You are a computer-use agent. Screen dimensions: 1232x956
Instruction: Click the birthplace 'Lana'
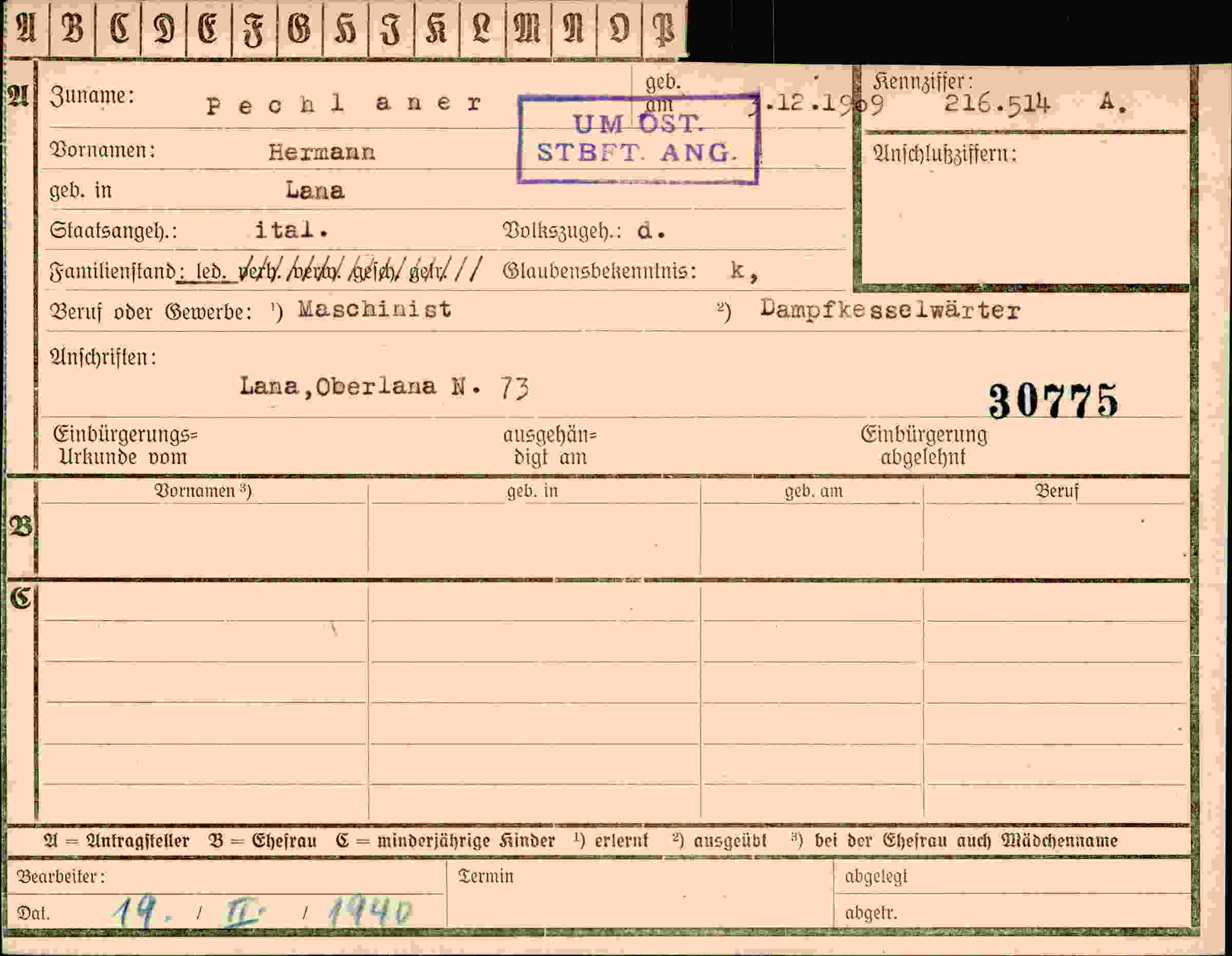coord(315,191)
